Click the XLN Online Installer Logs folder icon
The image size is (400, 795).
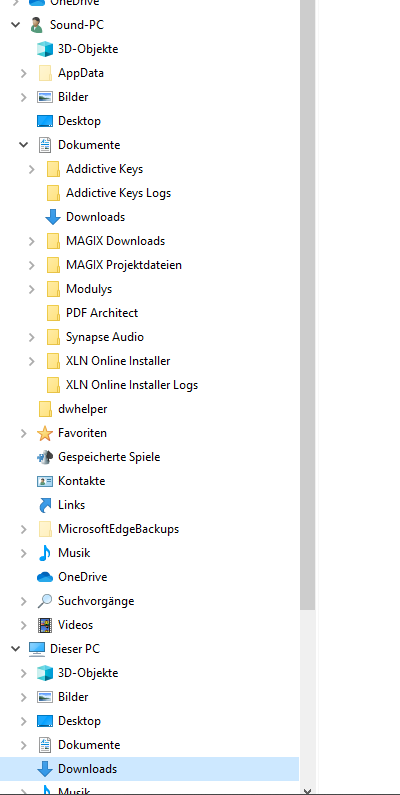(53, 385)
